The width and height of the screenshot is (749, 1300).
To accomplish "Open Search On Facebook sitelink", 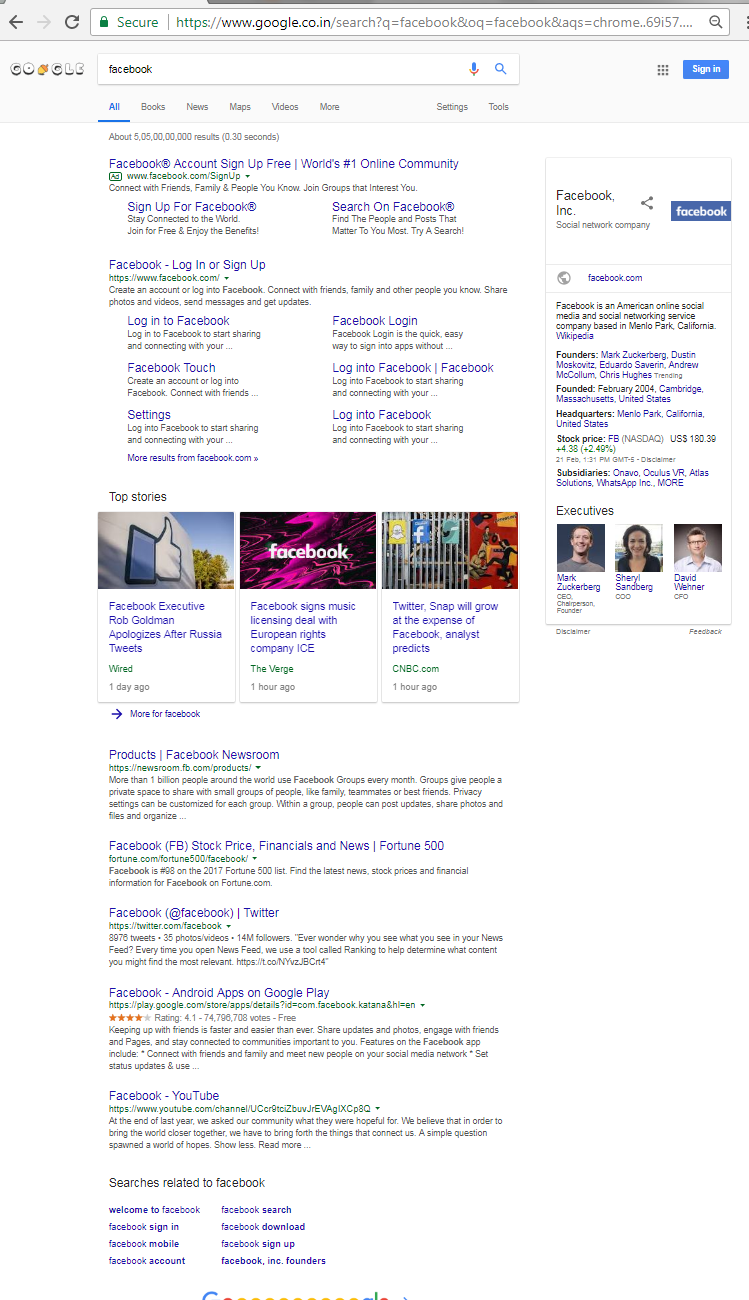I will [393, 207].
